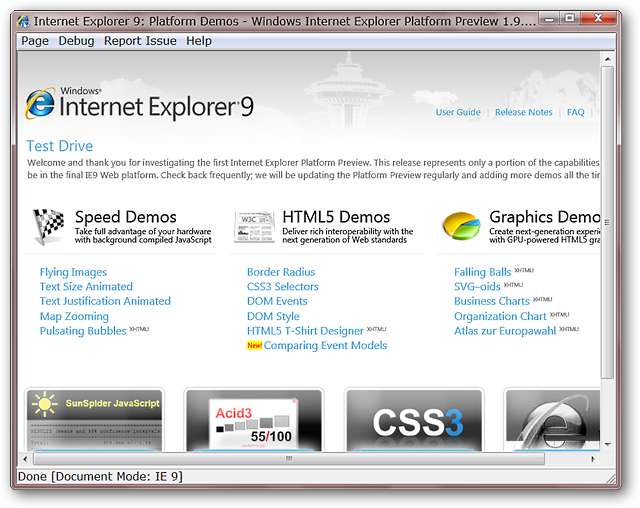This screenshot has height=508, width=640.
Task: Click the Done Document Mode status text
Action: (100, 476)
